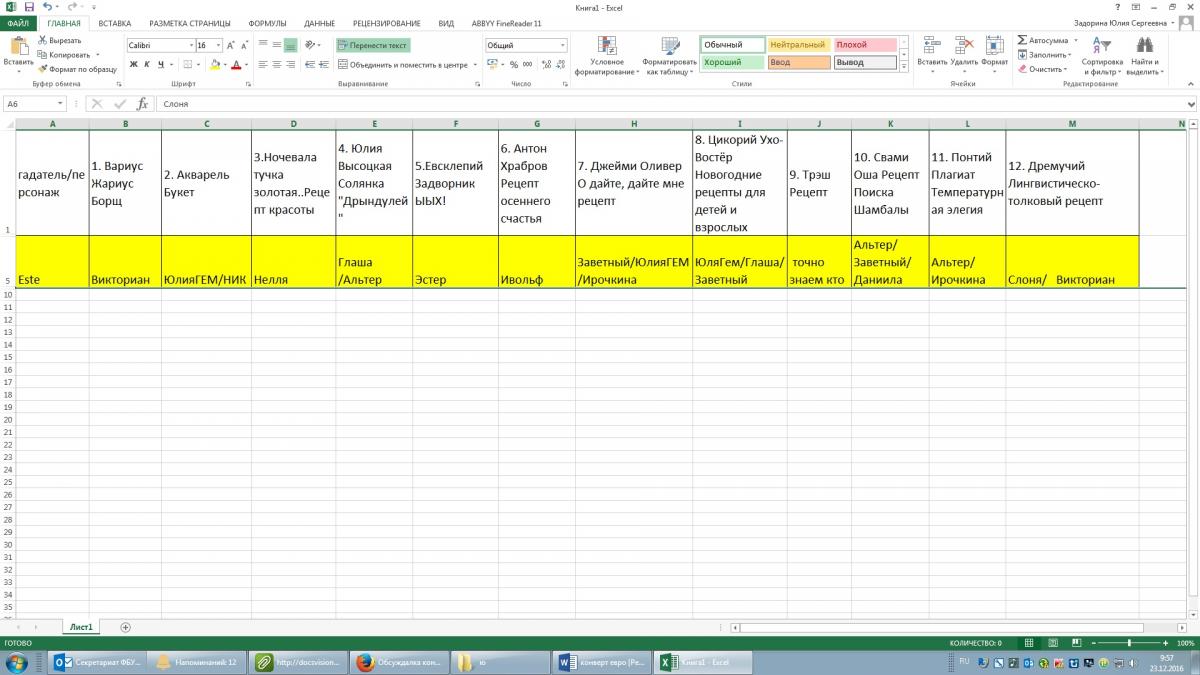The height and width of the screenshot is (675, 1200).
Task: Click the Insert Function fx icon
Action: (142, 103)
